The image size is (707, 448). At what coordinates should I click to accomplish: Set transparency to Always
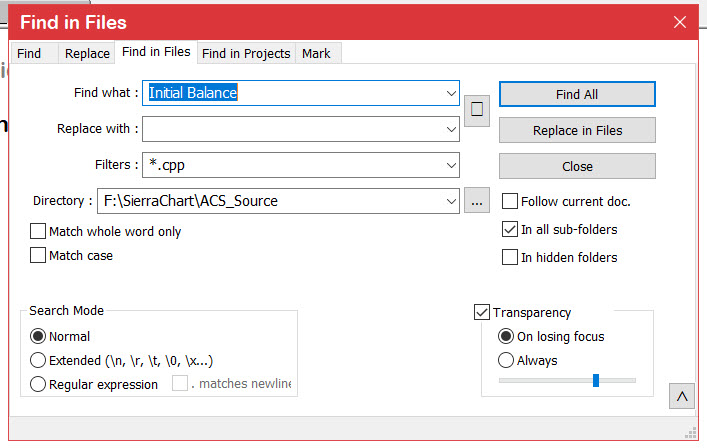(x=506, y=360)
